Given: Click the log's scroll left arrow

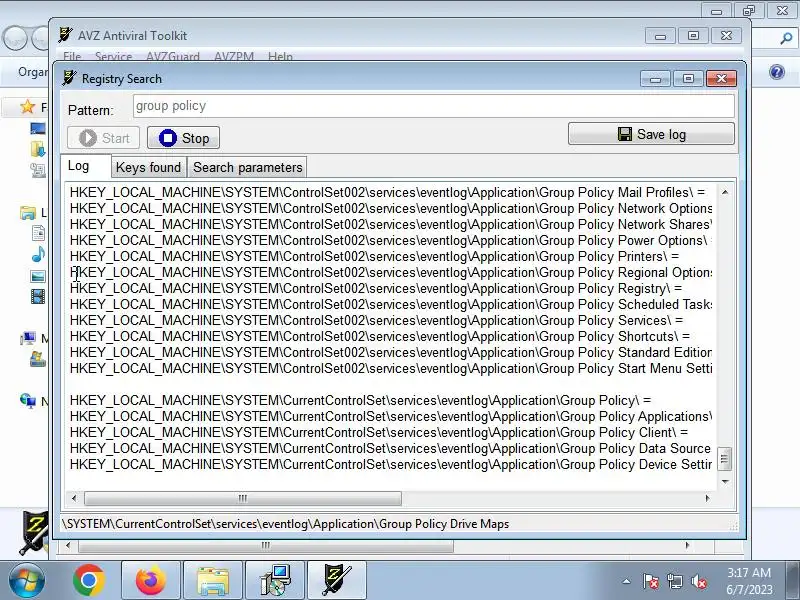Looking at the screenshot, I should click(74, 498).
